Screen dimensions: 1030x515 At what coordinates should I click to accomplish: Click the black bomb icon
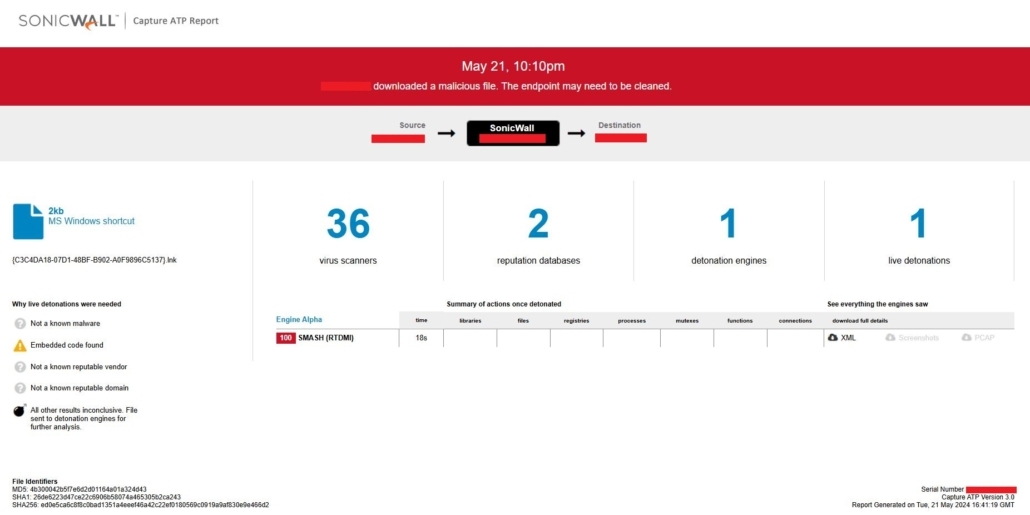20,411
